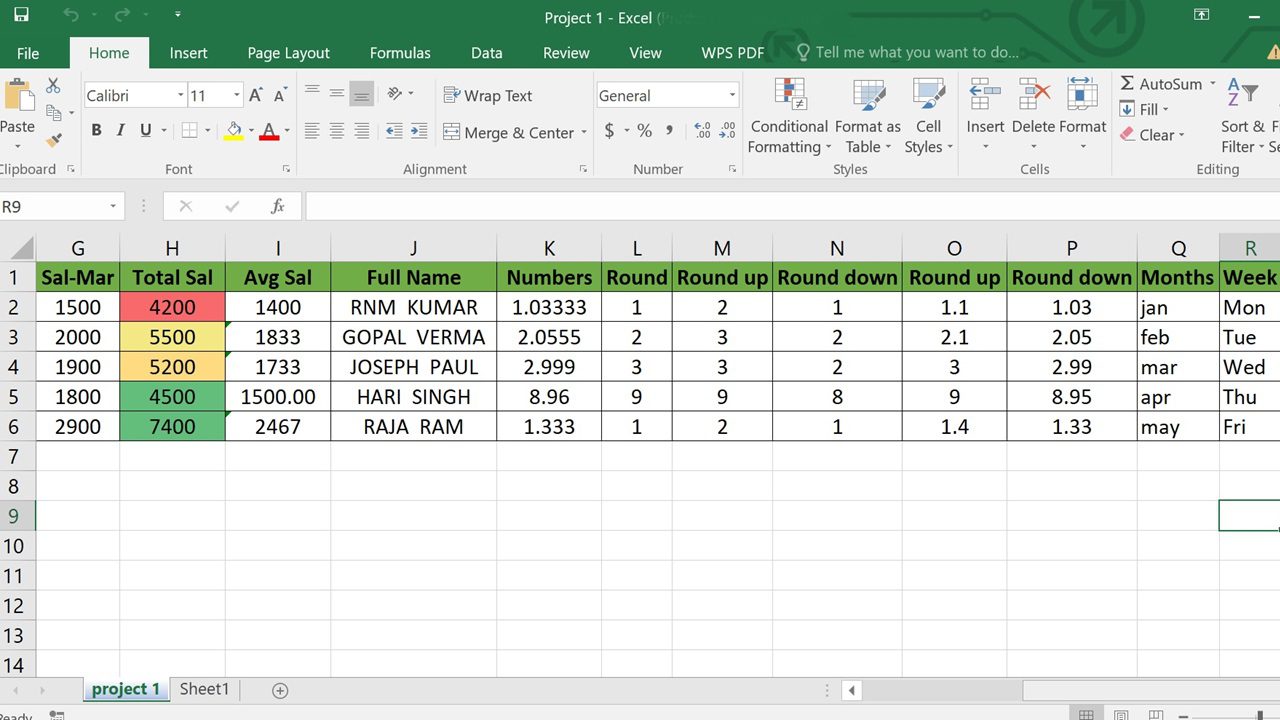The image size is (1280, 720).
Task: Toggle Align Right text
Action: [362, 131]
